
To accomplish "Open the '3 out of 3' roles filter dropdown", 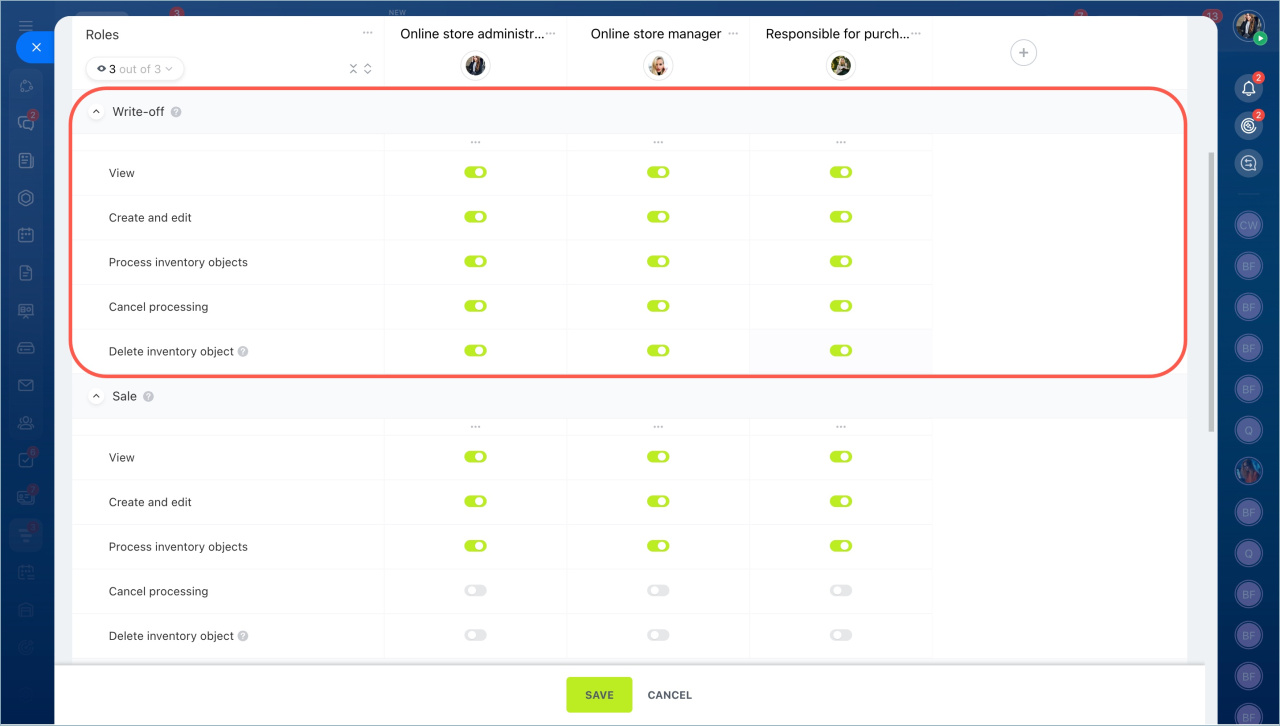I will [x=135, y=69].
